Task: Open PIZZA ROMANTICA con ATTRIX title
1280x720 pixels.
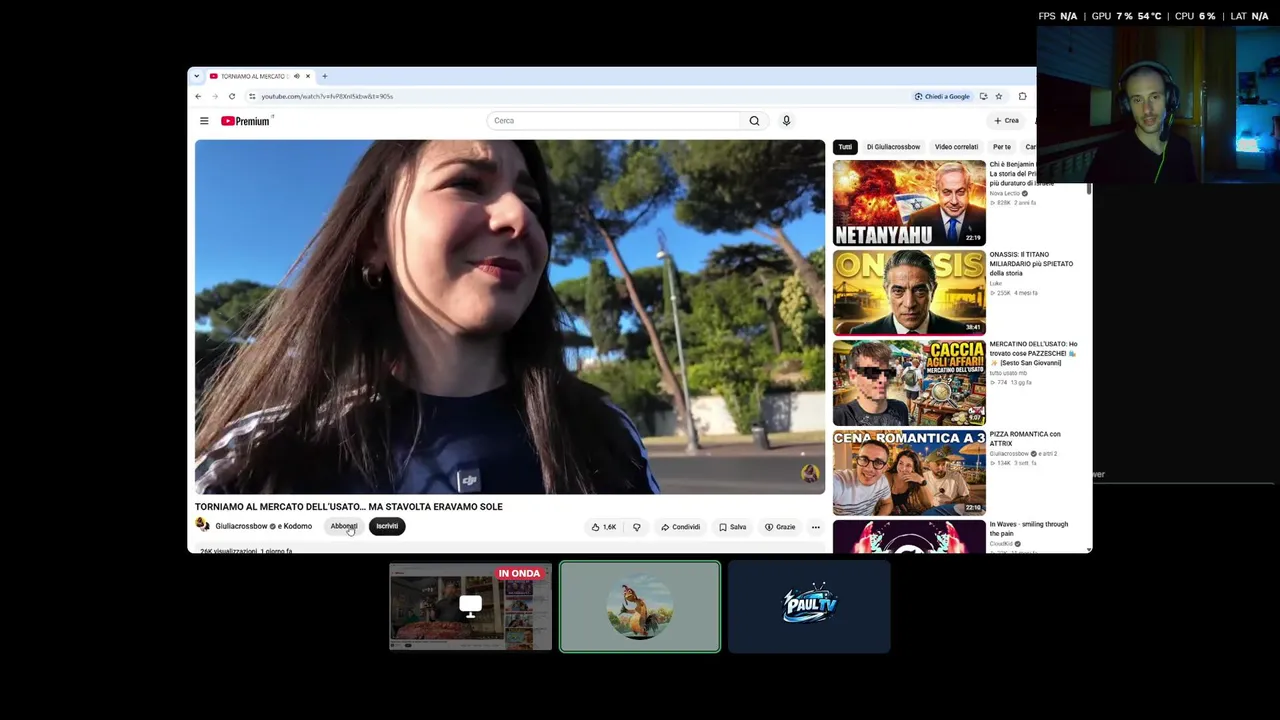Action: (1025, 438)
